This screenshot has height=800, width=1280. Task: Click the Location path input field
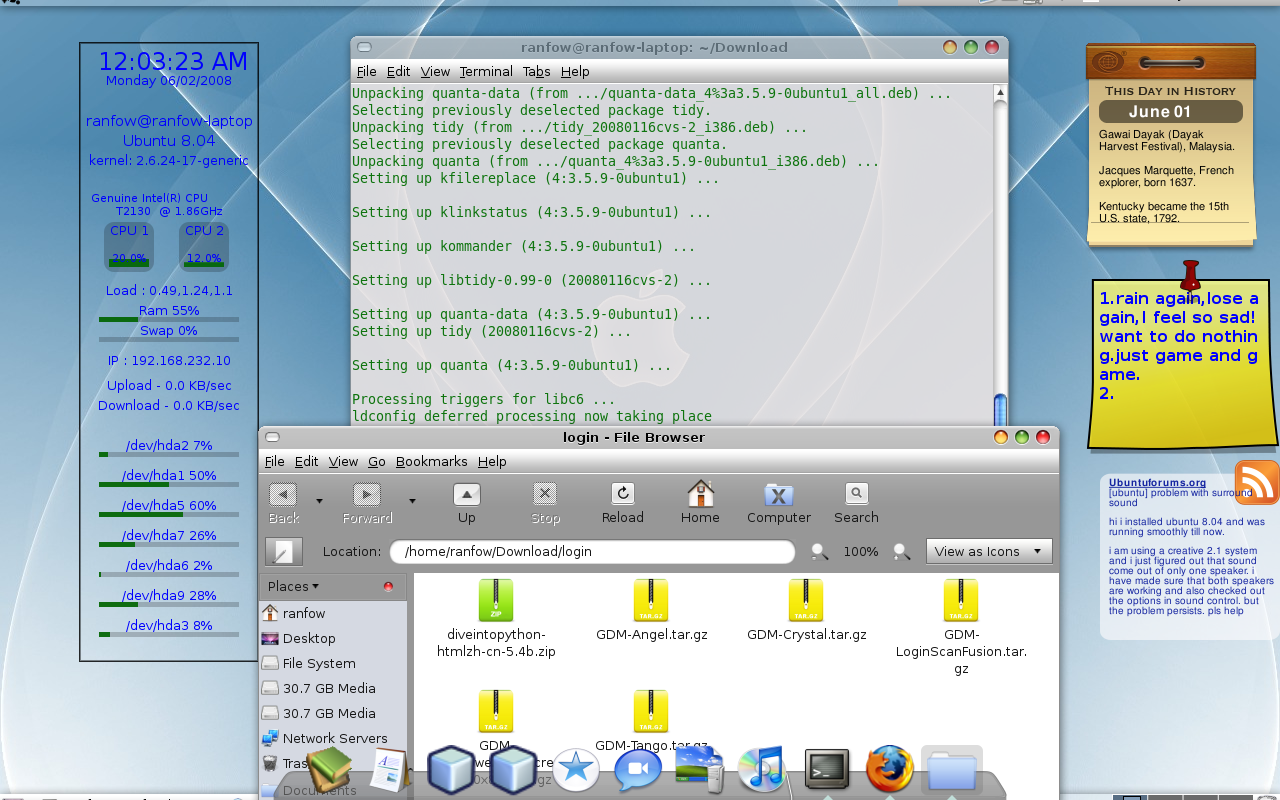(592, 551)
